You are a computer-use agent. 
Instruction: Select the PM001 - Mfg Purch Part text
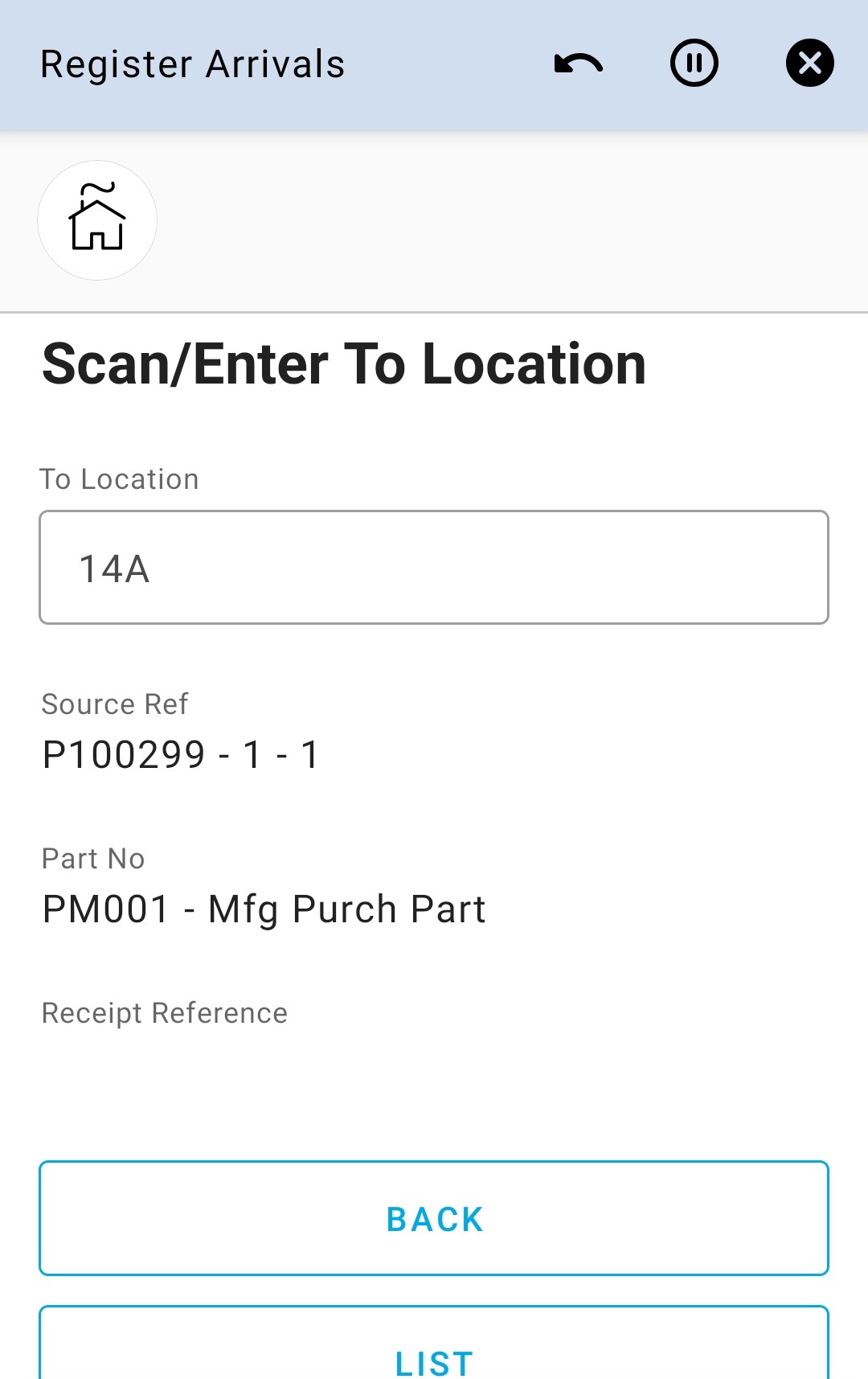click(x=264, y=909)
